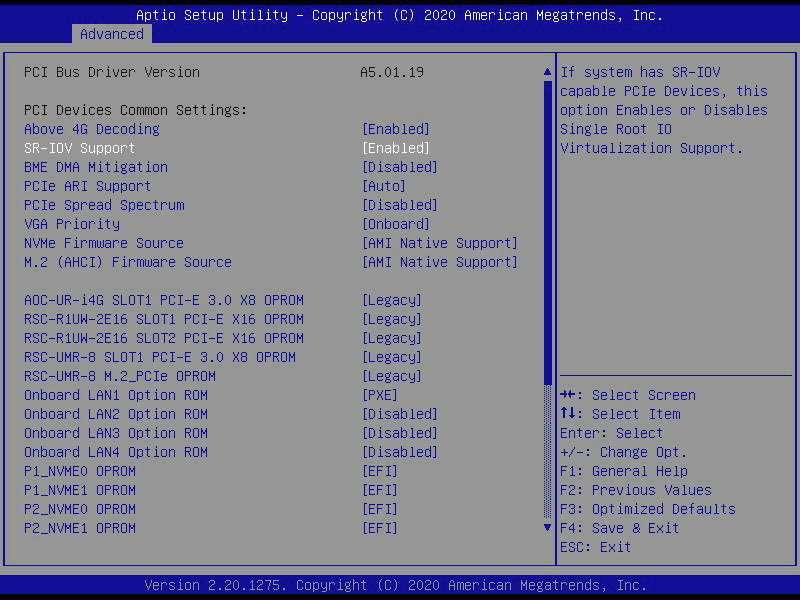Click the F1: General Help hint
800x600 pixels.
[x=623, y=471]
